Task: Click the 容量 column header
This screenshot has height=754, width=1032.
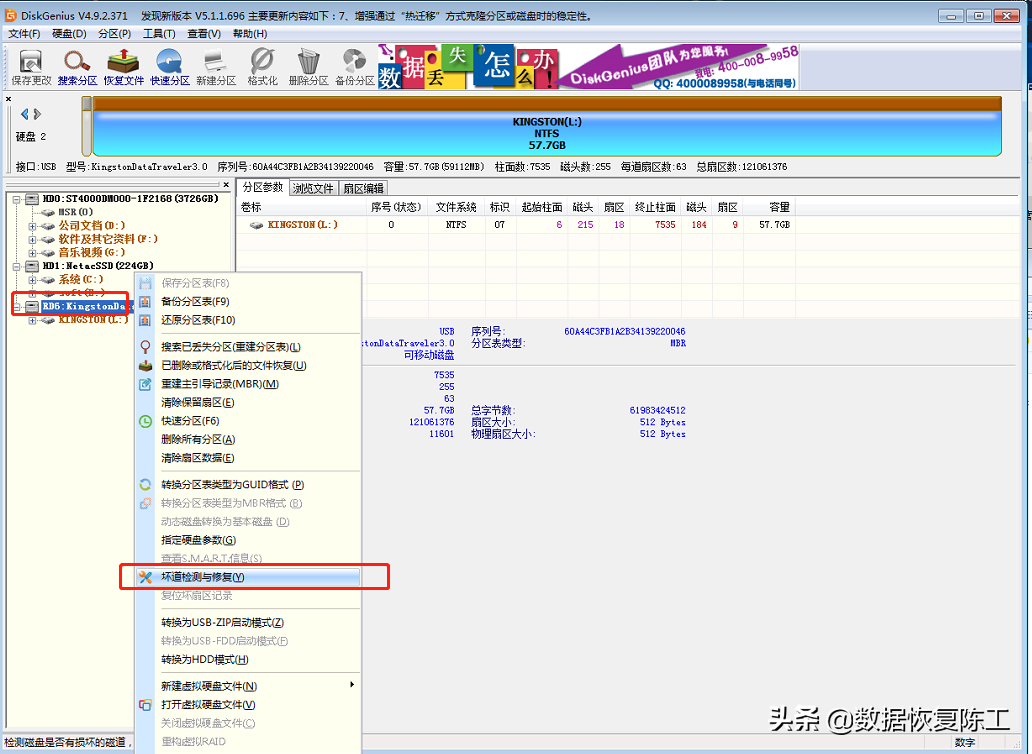Action: 769,207
